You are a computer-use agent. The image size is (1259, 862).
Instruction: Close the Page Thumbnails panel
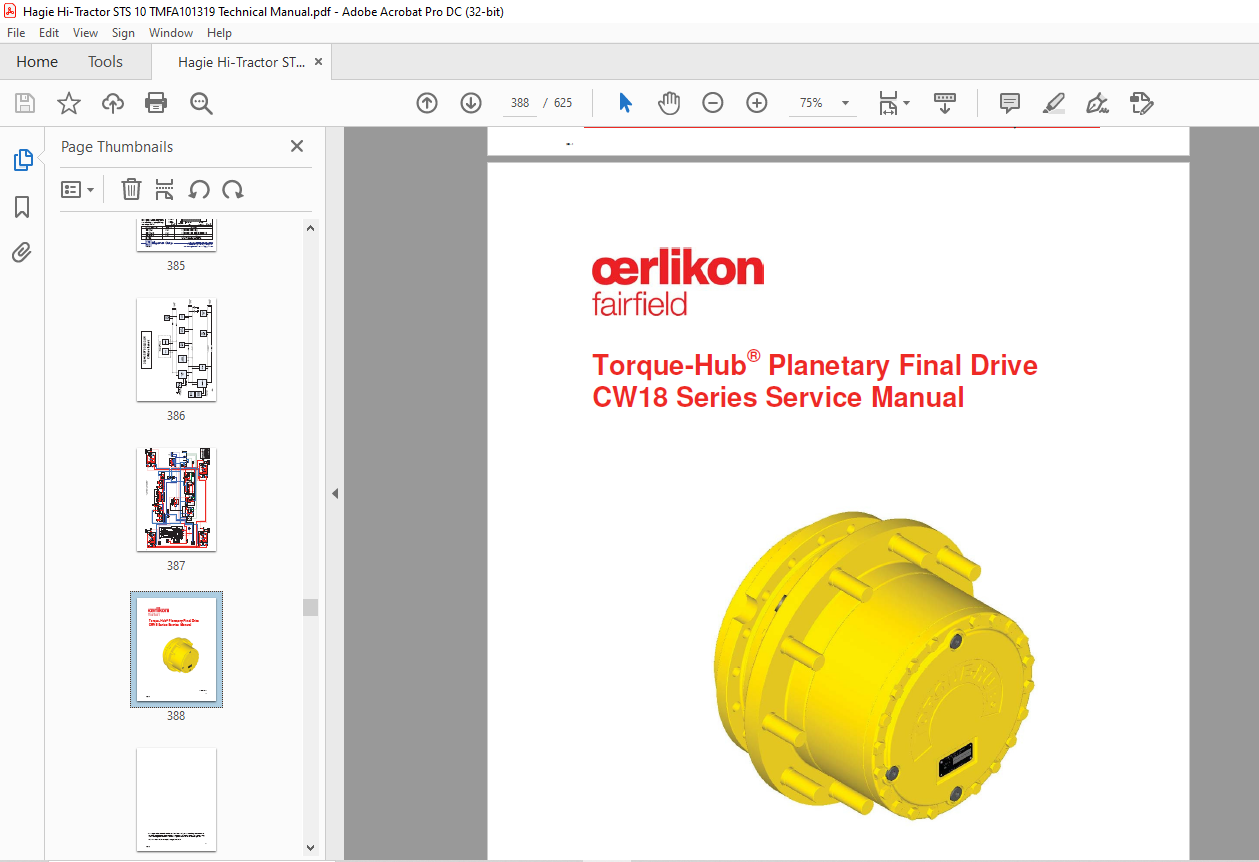297,146
